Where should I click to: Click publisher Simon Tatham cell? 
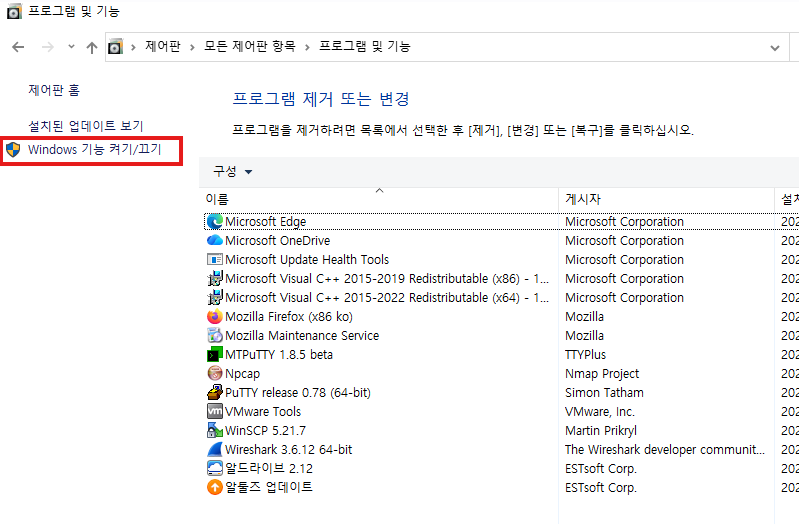point(604,392)
